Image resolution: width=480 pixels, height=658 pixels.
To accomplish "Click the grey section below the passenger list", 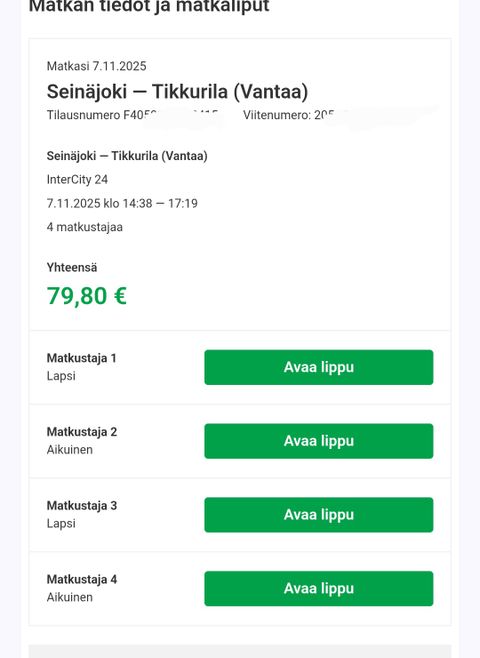I will [240, 651].
